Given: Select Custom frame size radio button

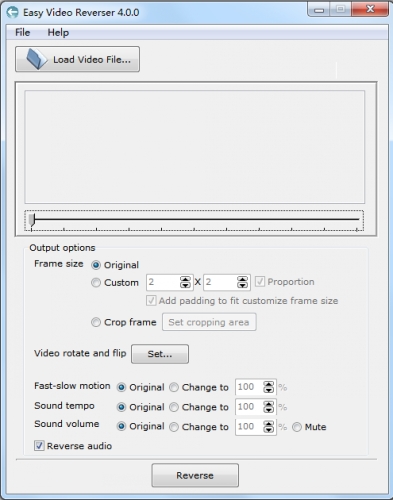Looking at the screenshot, I should (x=96, y=283).
